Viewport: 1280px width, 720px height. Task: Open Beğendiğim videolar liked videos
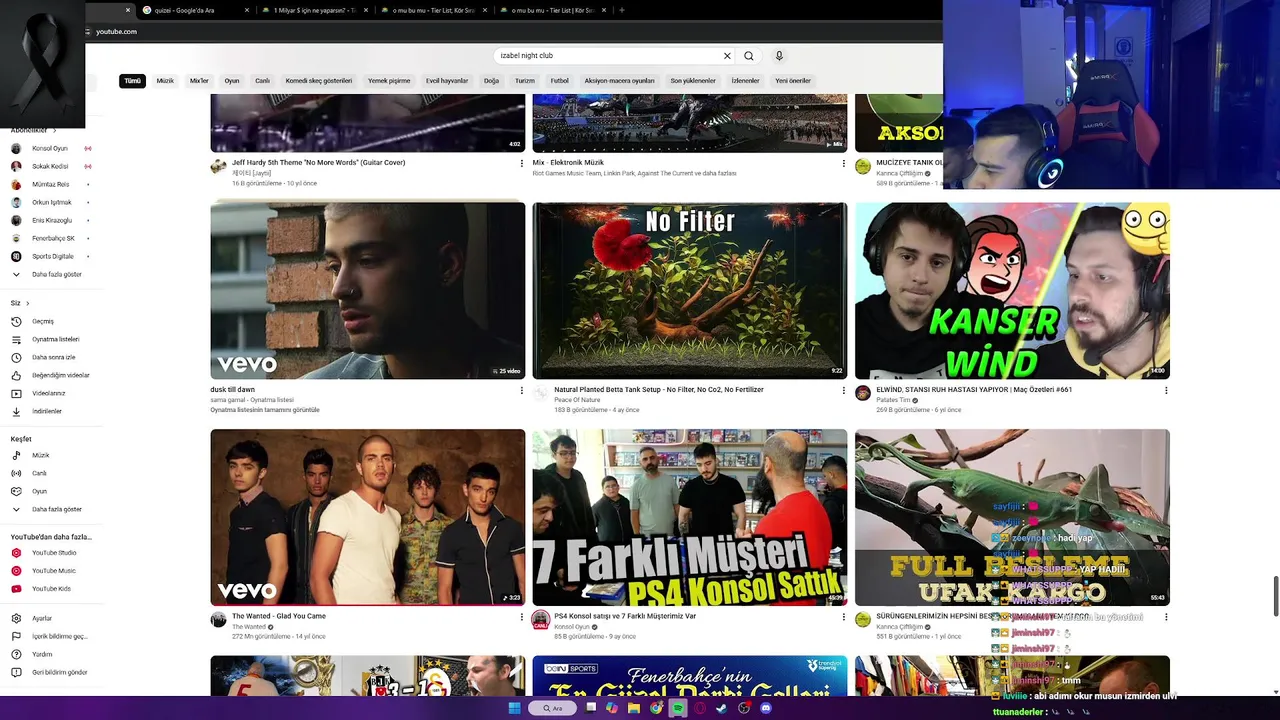coord(52,375)
